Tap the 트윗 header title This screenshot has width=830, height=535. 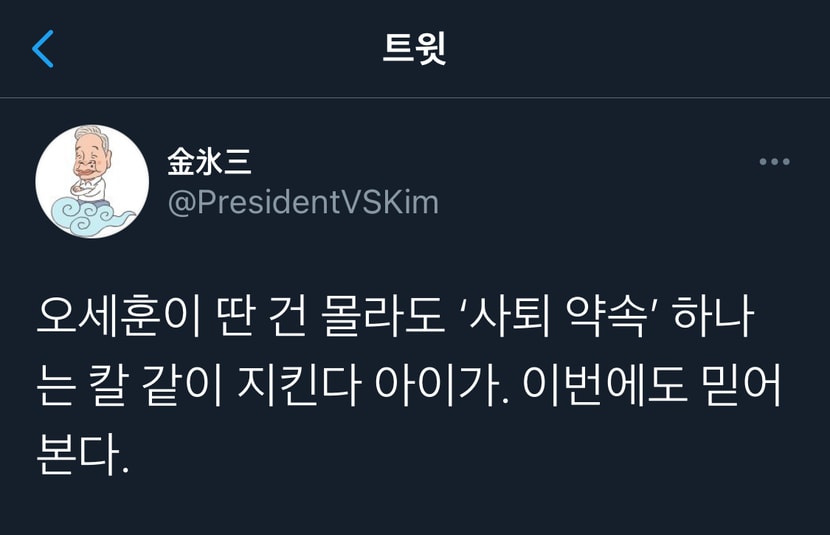coord(414,49)
